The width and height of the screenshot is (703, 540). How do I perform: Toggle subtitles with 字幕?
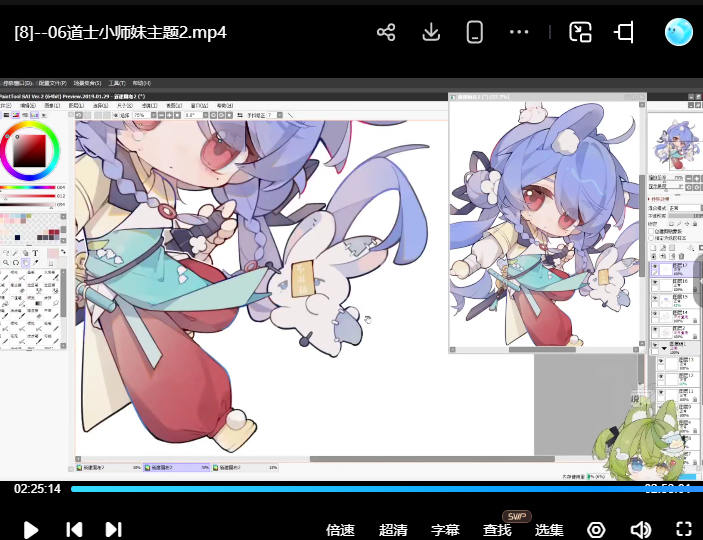tap(445, 530)
